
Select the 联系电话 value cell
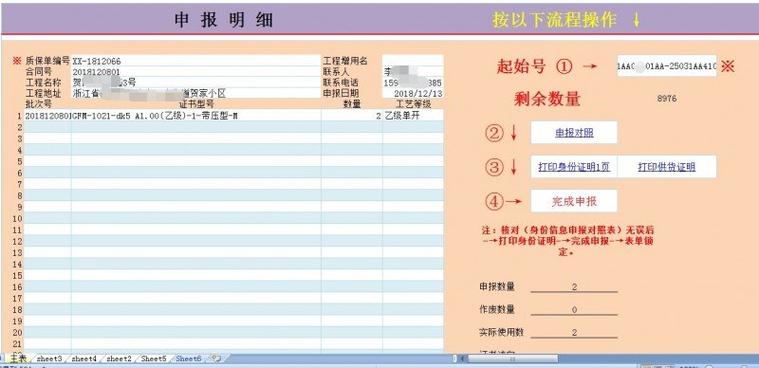pyautogui.click(x=413, y=82)
